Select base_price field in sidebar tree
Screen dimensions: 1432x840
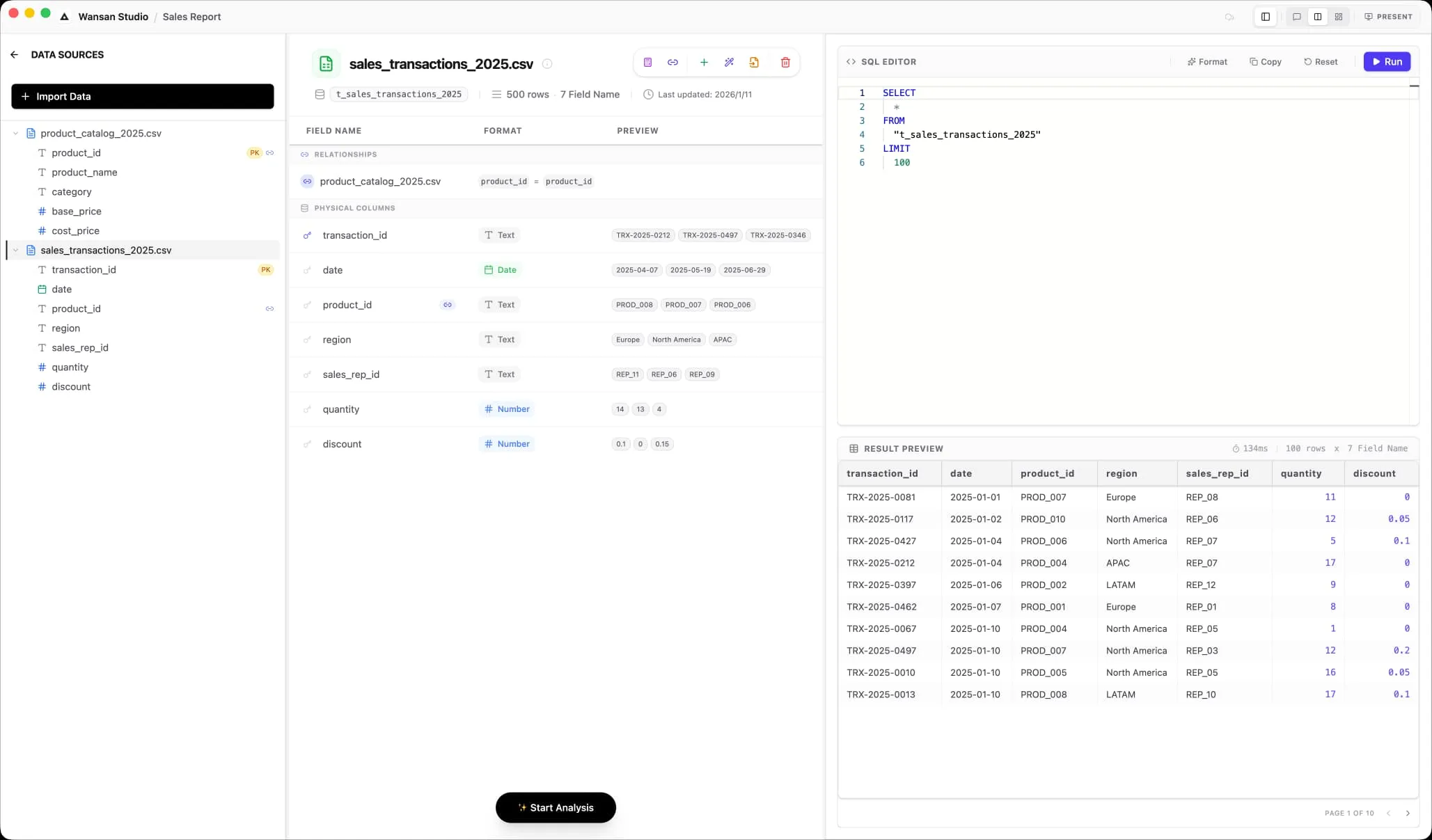77,211
